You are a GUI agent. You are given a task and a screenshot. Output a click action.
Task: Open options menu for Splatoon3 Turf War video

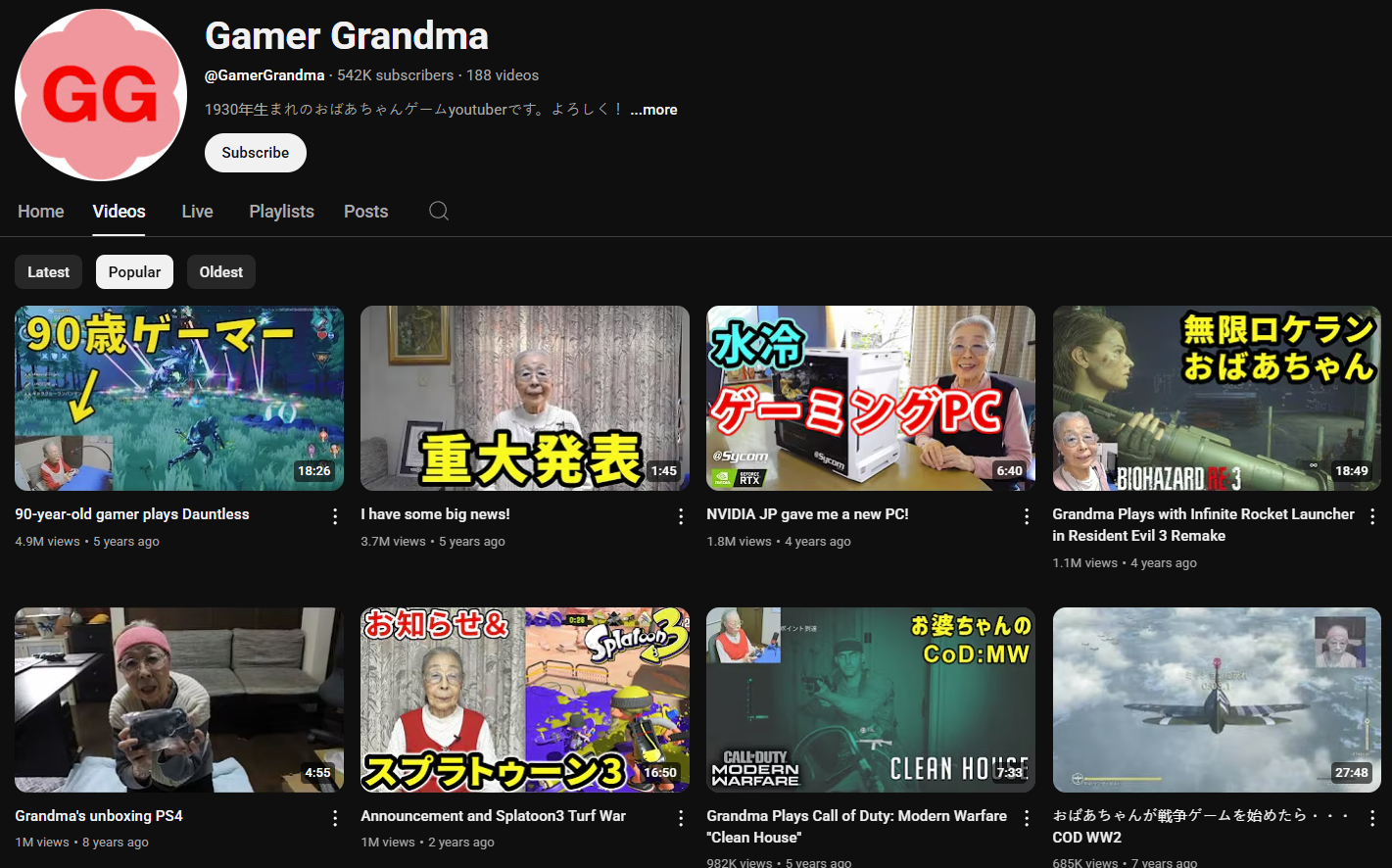pyautogui.click(x=681, y=818)
